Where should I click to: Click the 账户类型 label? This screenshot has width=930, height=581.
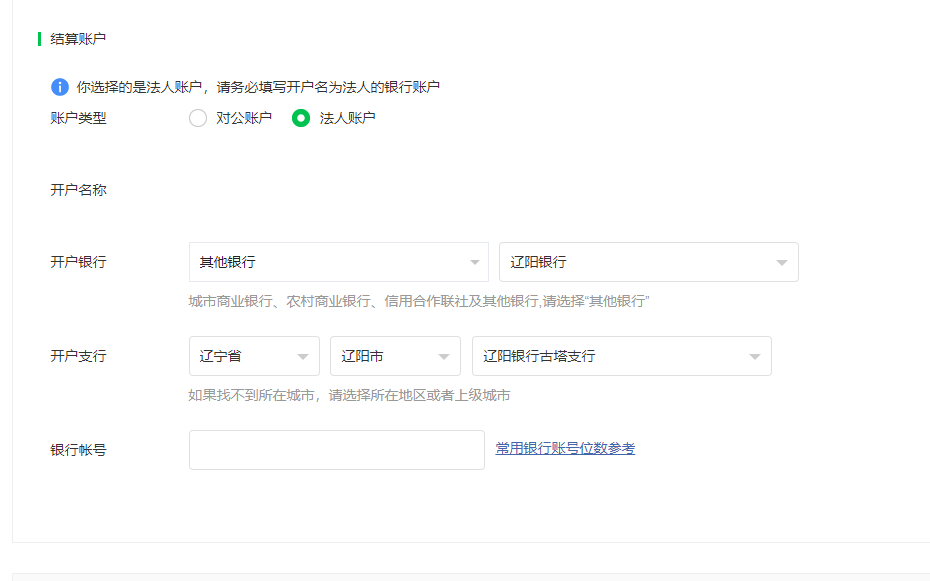[x=78, y=118]
